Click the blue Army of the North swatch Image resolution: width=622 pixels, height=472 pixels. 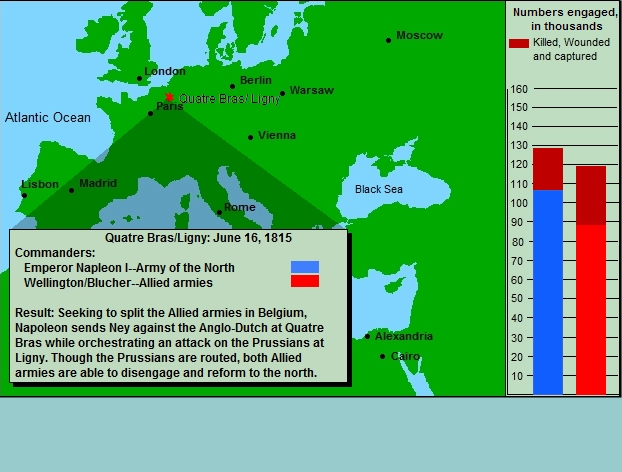(305, 267)
